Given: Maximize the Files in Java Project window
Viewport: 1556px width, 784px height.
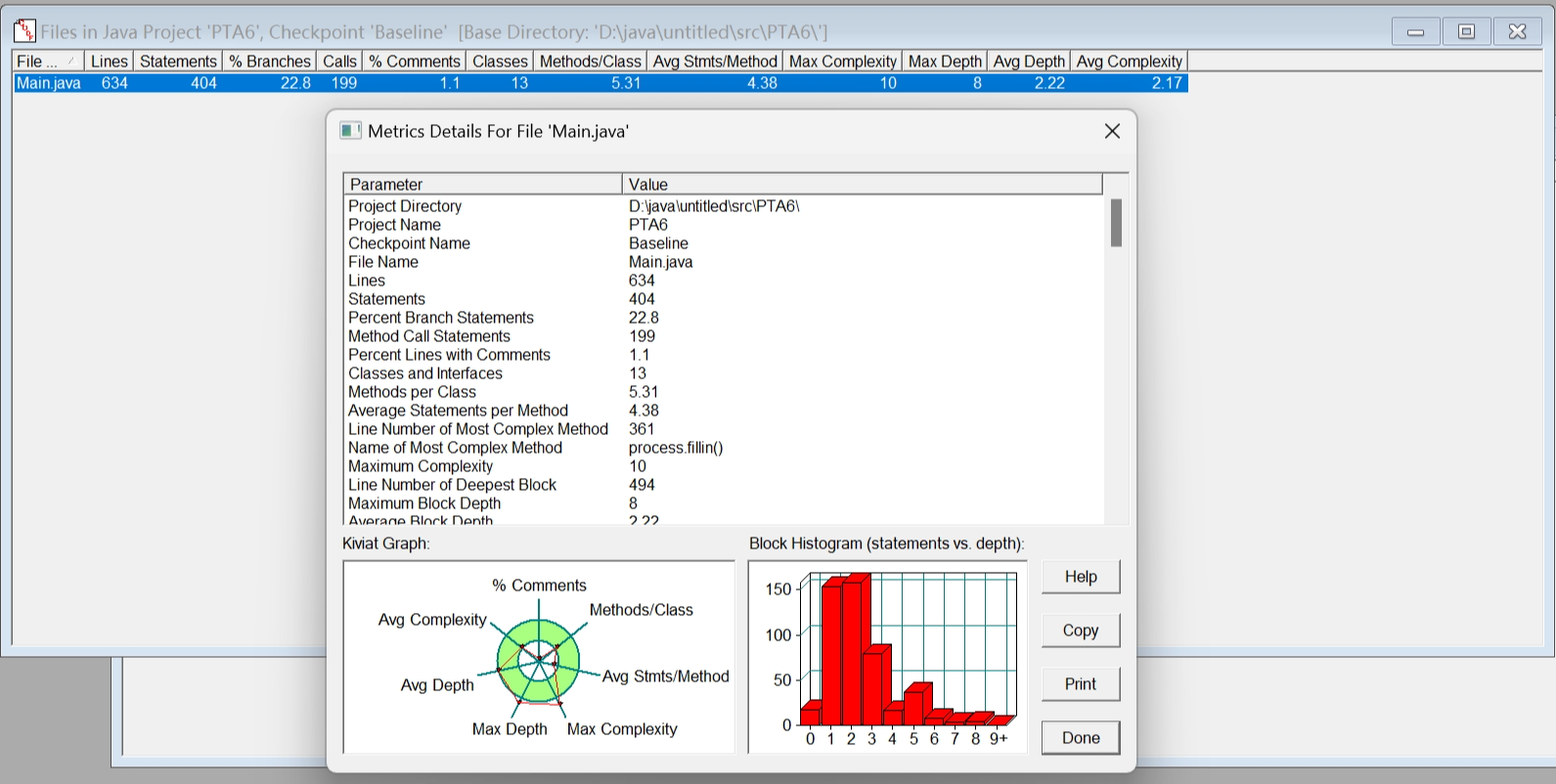Looking at the screenshot, I should (x=1466, y=31).
